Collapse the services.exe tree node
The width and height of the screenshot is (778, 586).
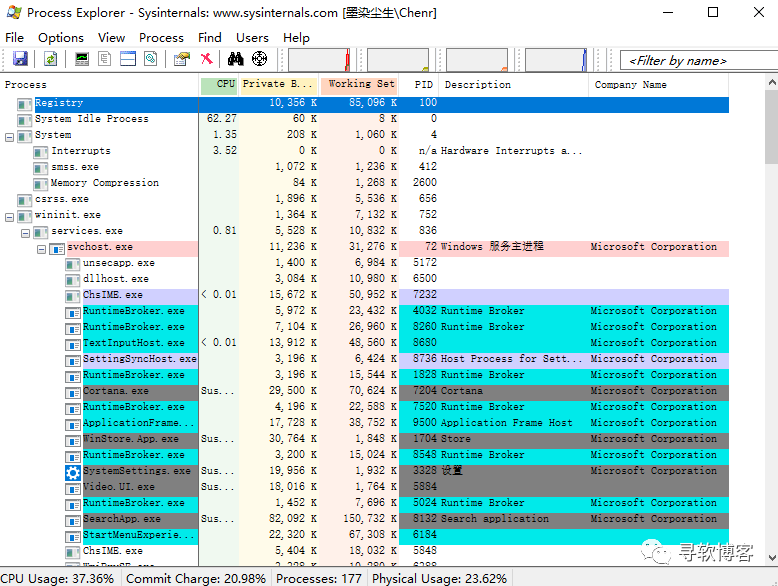(25, 233)
